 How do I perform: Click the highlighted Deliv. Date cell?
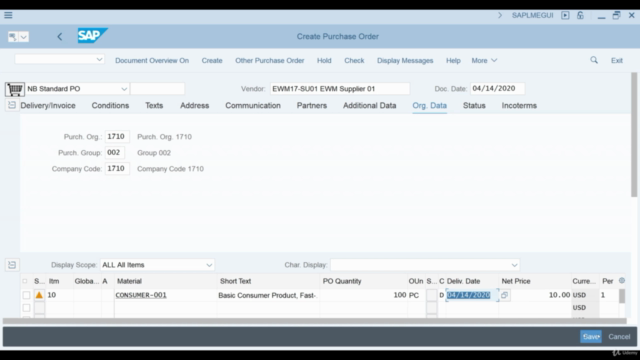[x=472, y=295]
